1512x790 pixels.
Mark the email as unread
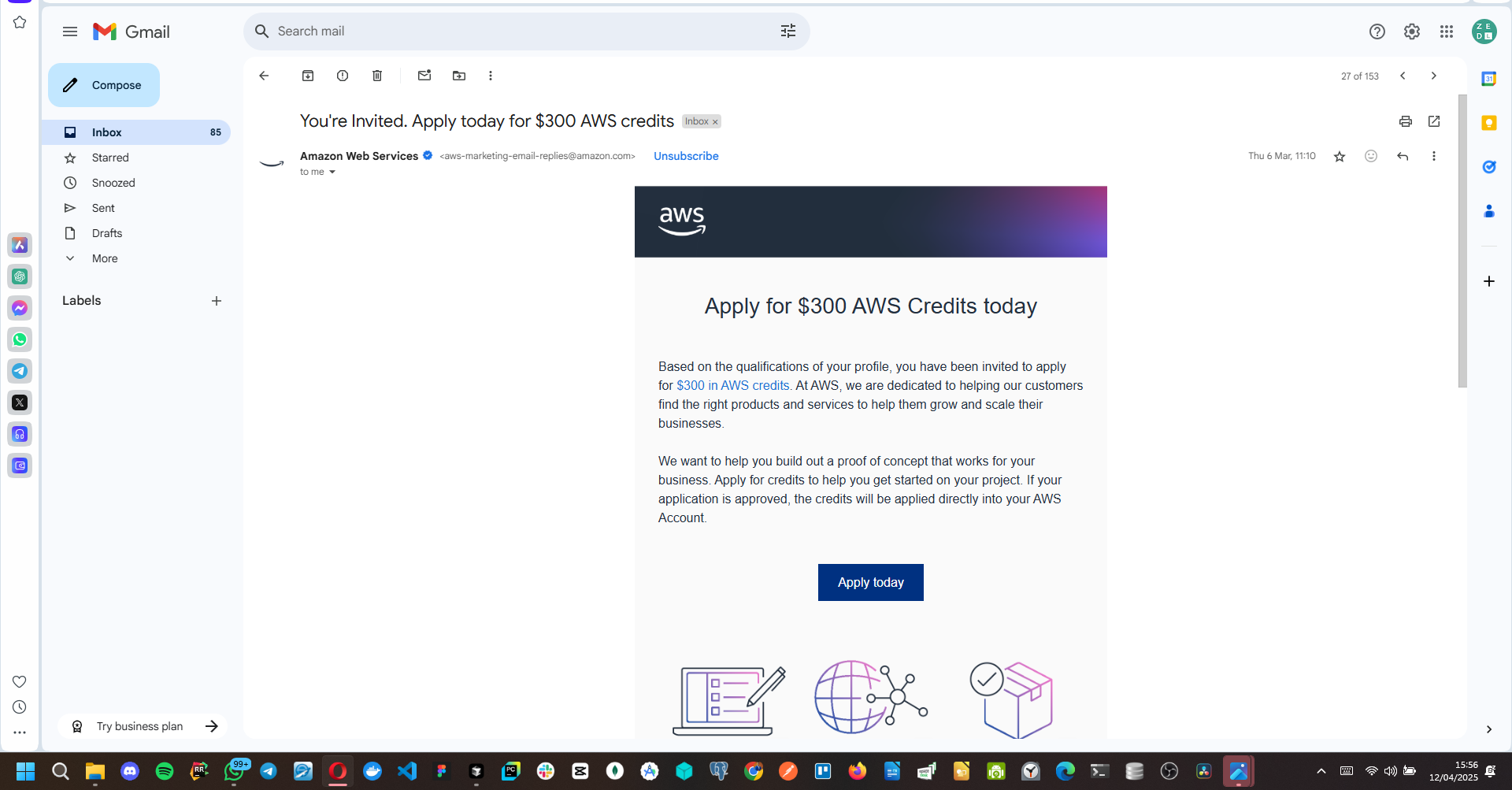[x=424, y=76]
